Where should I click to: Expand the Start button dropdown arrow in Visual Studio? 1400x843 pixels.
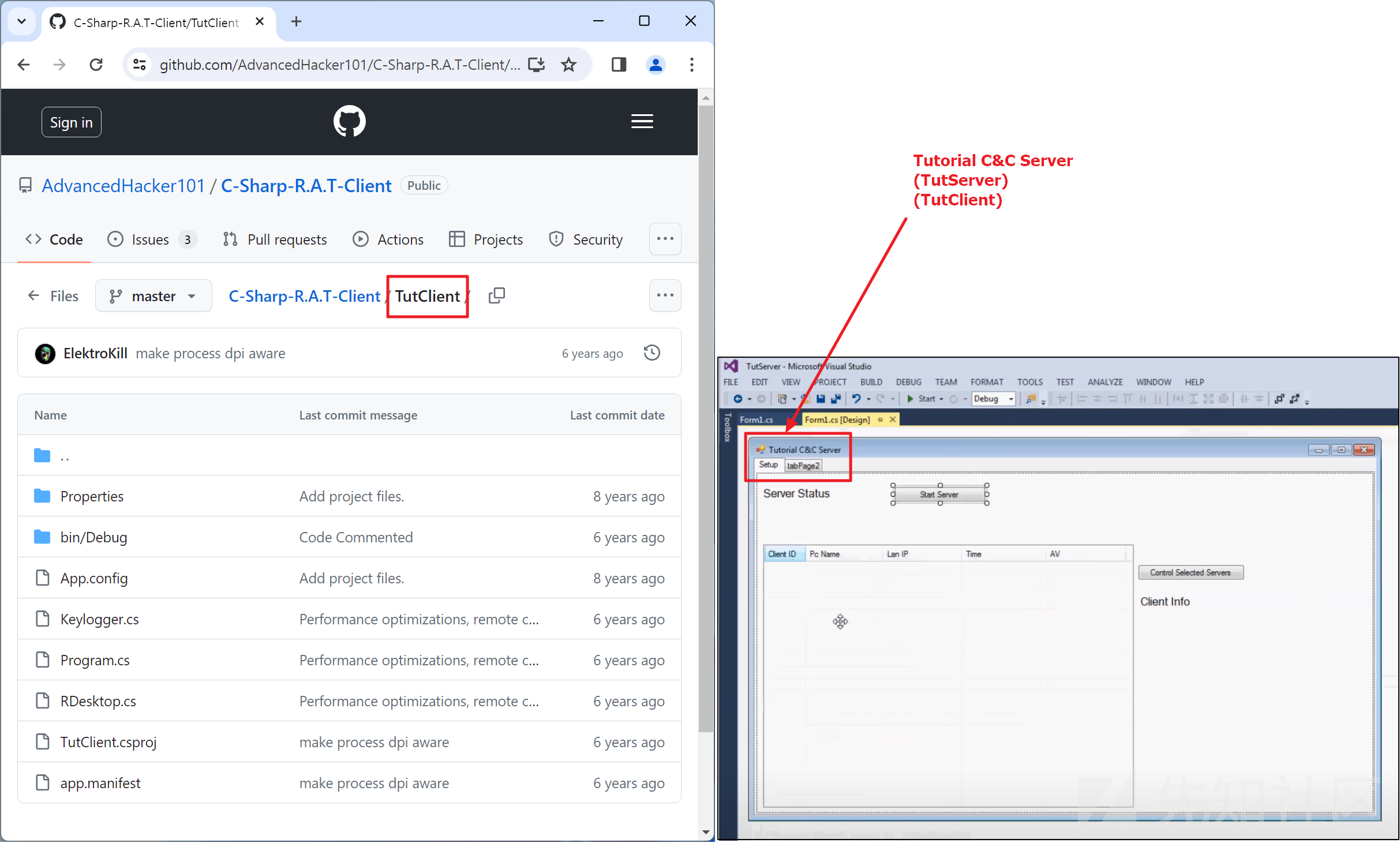tap(941, 399)
